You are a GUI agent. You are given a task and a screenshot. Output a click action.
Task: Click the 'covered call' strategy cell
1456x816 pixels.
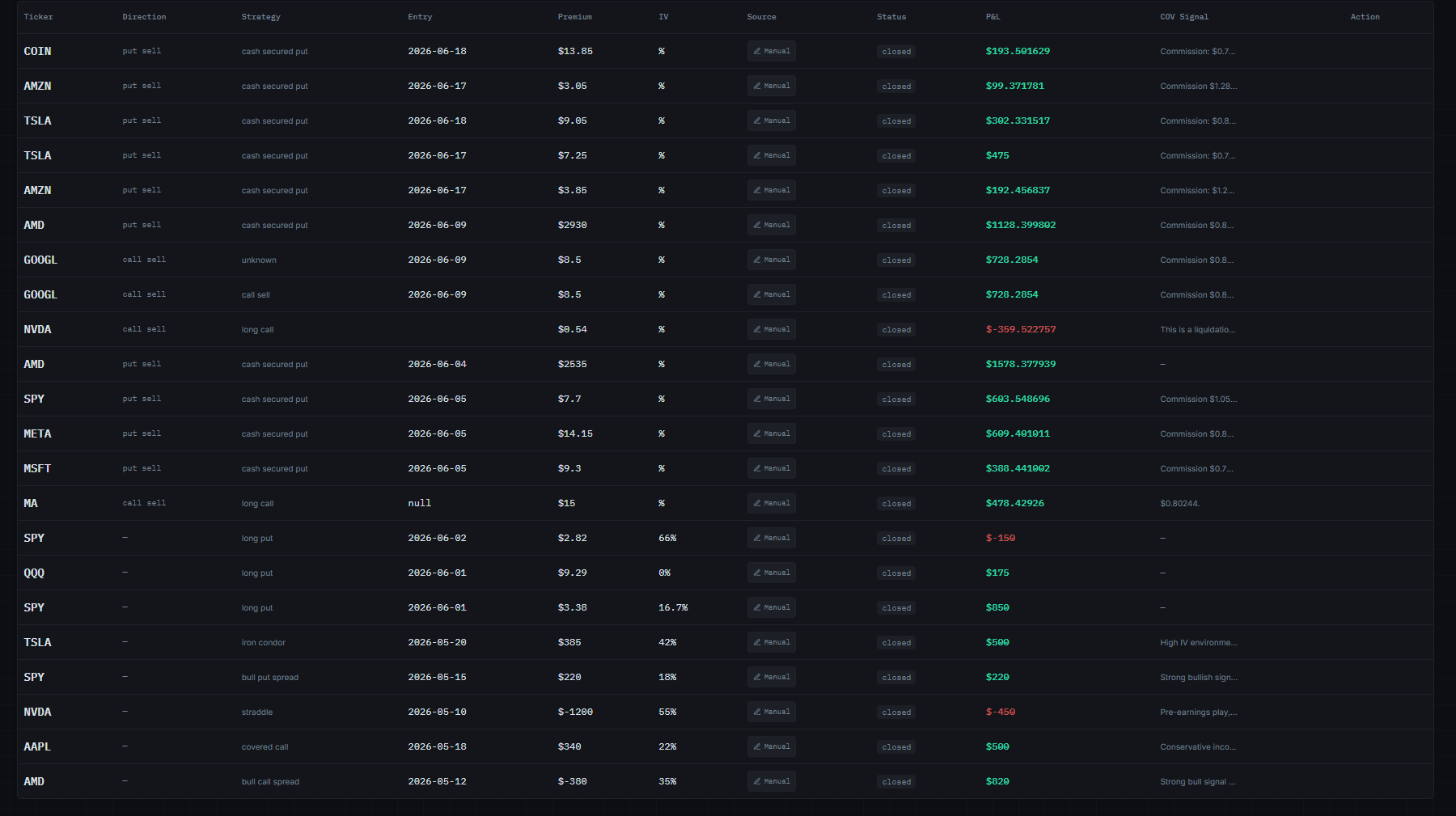[x=265, y=747]
